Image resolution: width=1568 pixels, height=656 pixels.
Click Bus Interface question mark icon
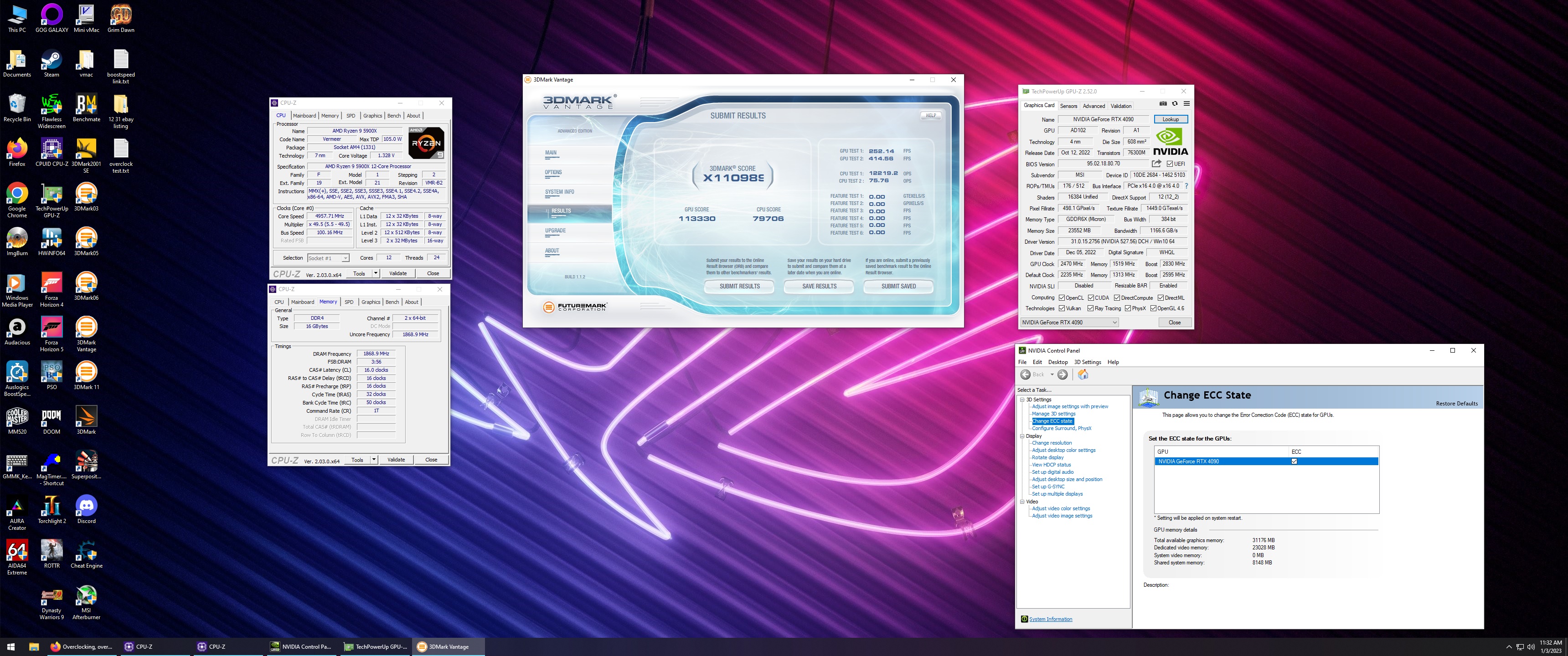click(x=1186, y=186)
